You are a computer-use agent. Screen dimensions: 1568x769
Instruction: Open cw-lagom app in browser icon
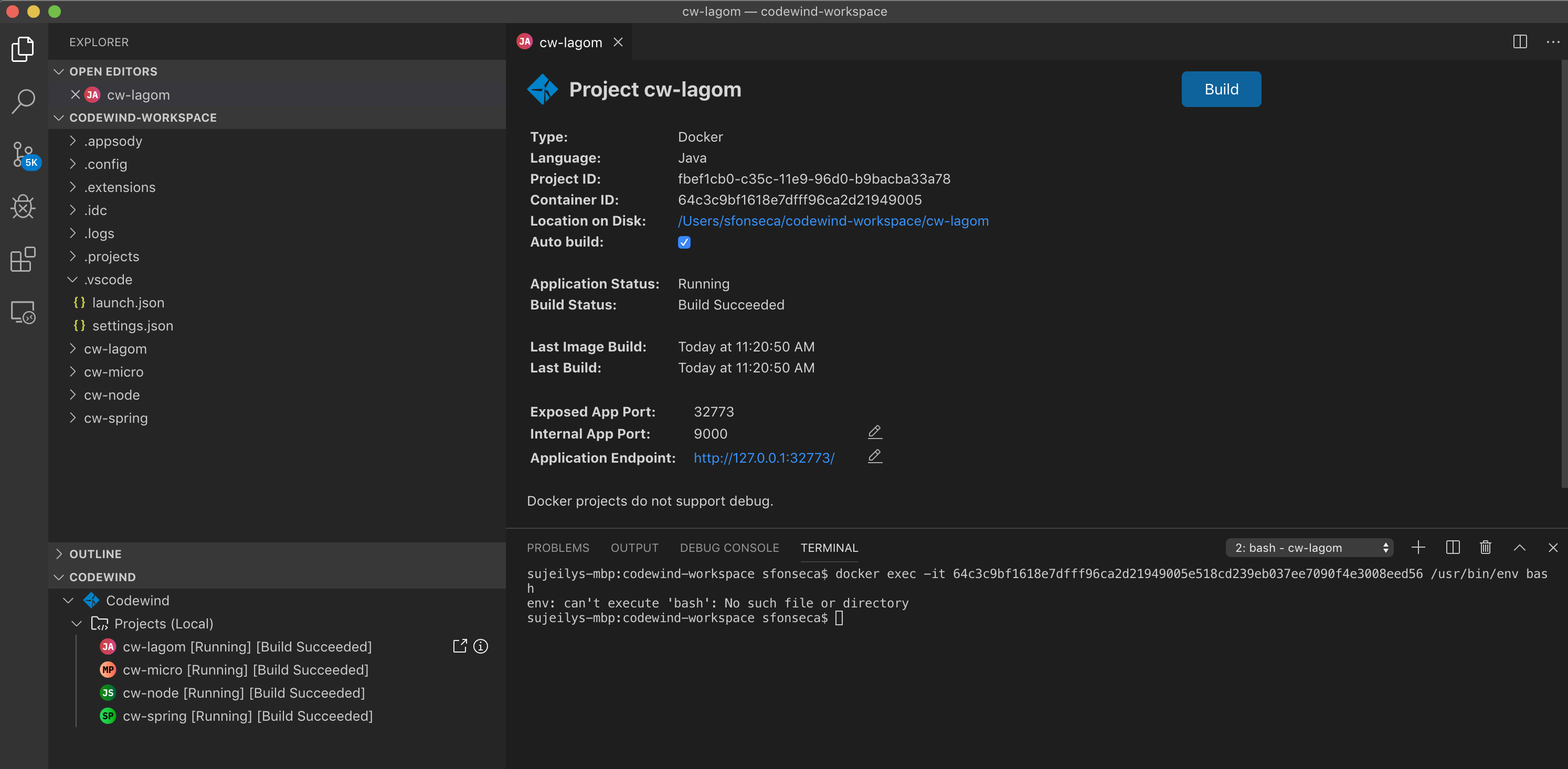(x=460, y=646)
